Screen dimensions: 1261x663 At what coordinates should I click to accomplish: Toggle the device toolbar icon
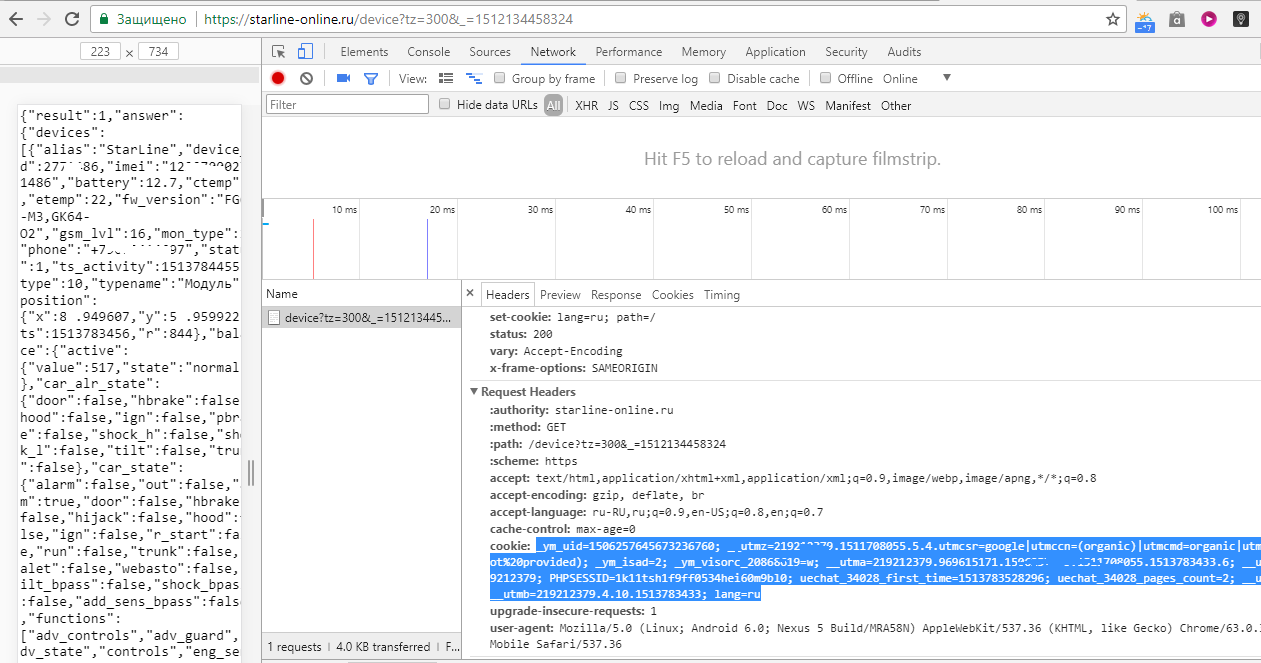(x=305, y=52)
